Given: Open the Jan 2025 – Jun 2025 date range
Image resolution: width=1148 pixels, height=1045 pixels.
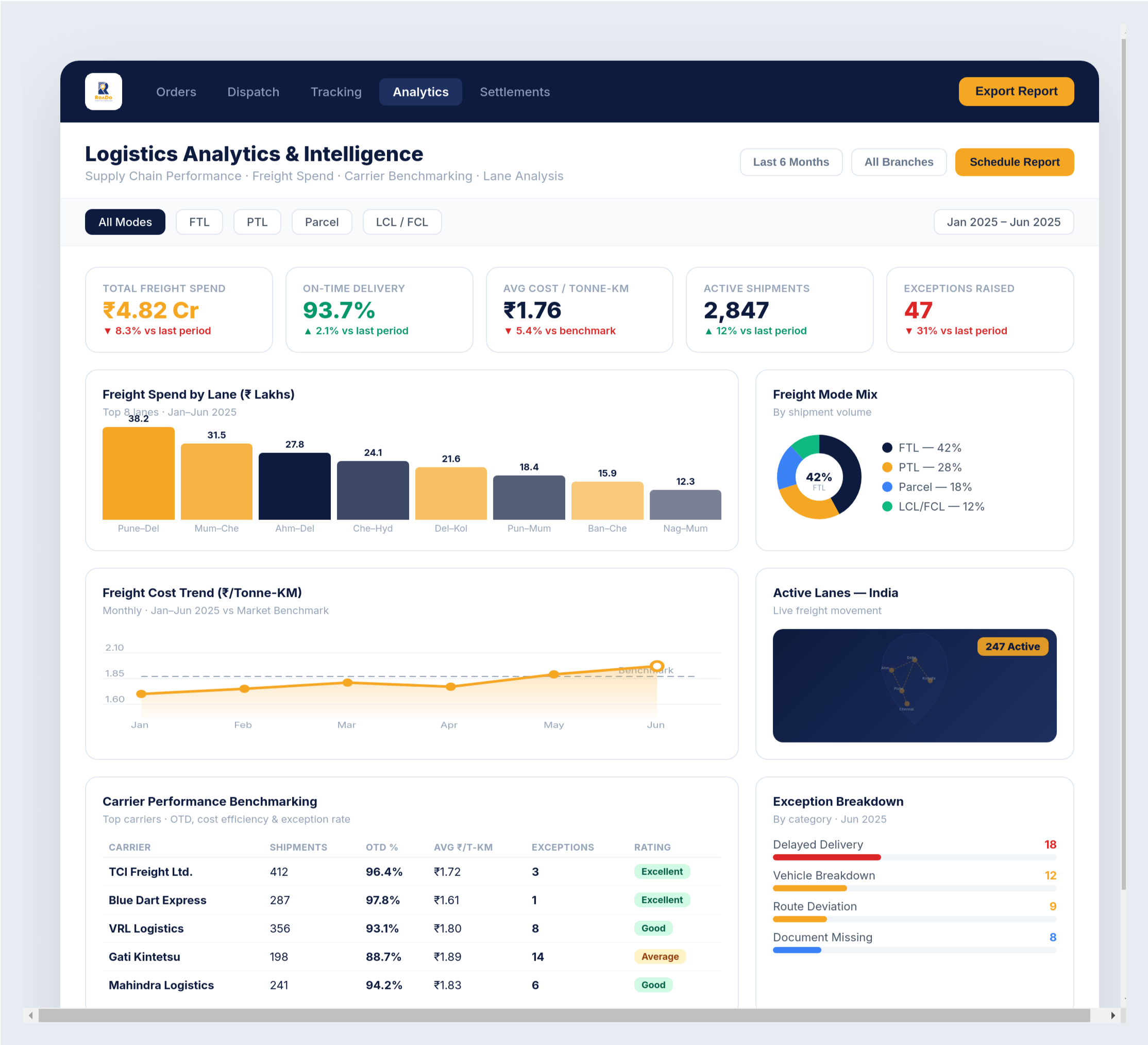Looking at the screenshot, I should [x=1003, y=222].
